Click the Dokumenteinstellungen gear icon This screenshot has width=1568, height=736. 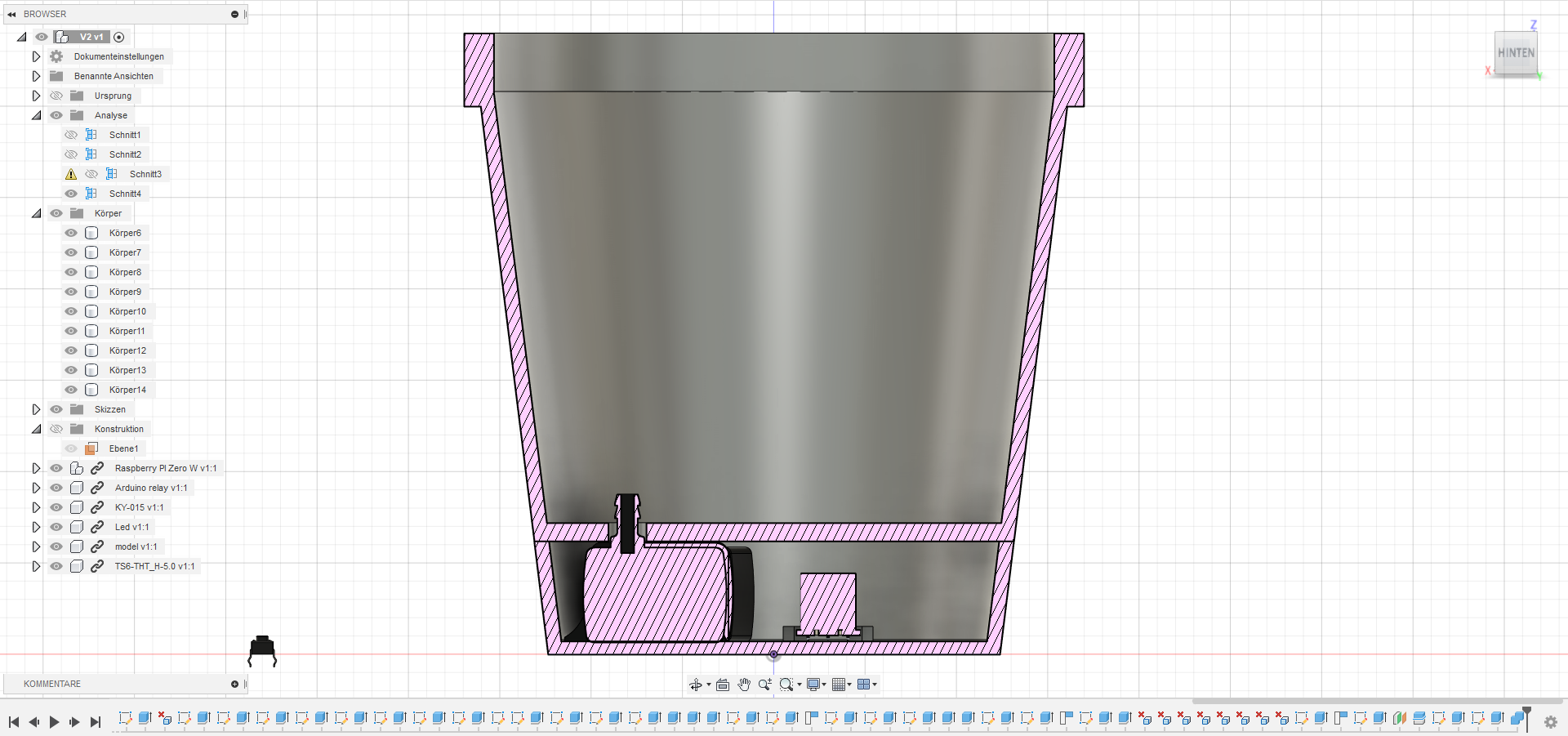[56, 56]
